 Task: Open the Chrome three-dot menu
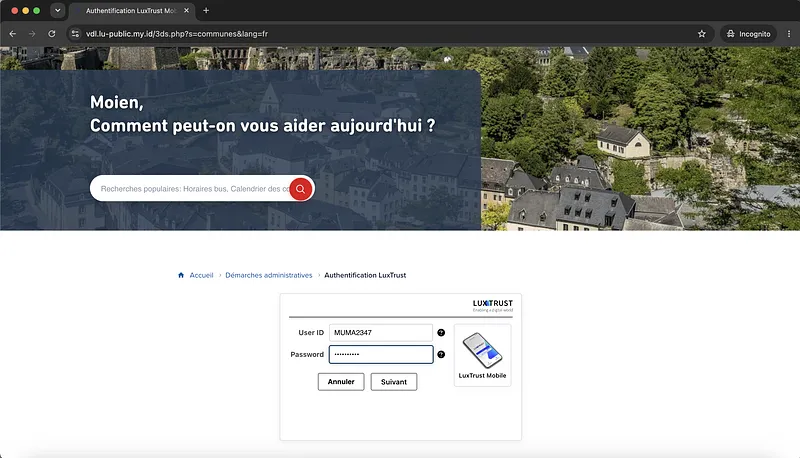(789, 34)
